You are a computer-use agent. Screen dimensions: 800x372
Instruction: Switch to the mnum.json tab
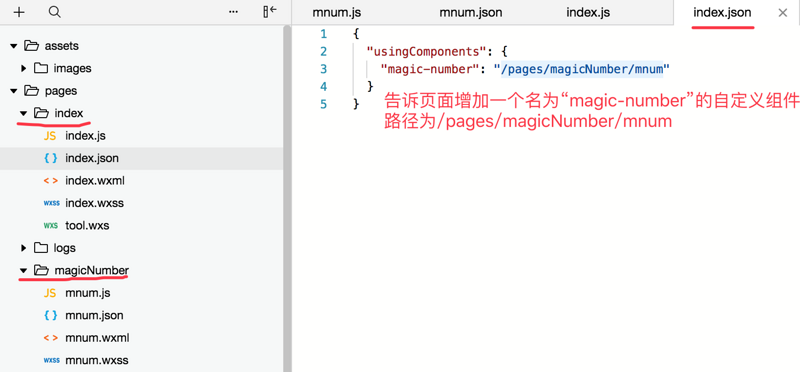471,13
